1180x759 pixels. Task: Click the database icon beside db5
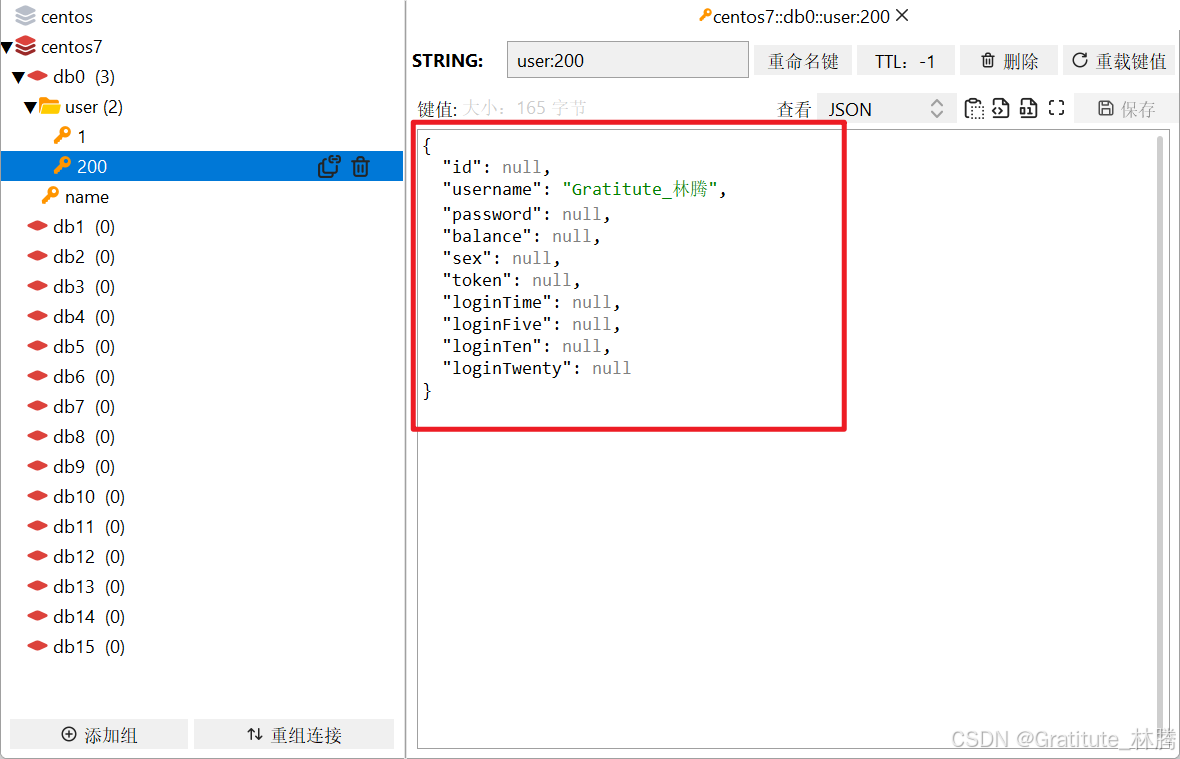pos(35,346)
